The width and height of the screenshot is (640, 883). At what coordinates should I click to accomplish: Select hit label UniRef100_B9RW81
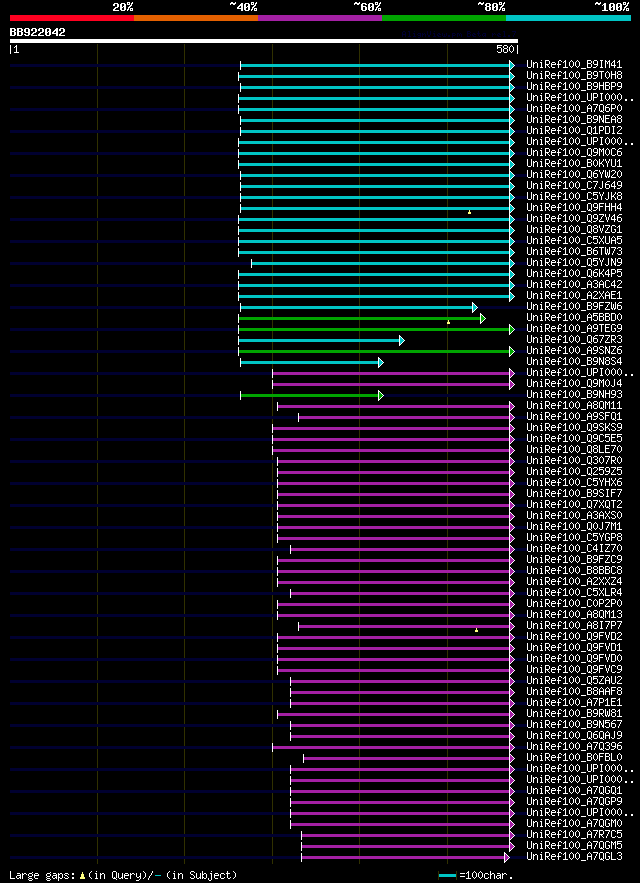574,715
